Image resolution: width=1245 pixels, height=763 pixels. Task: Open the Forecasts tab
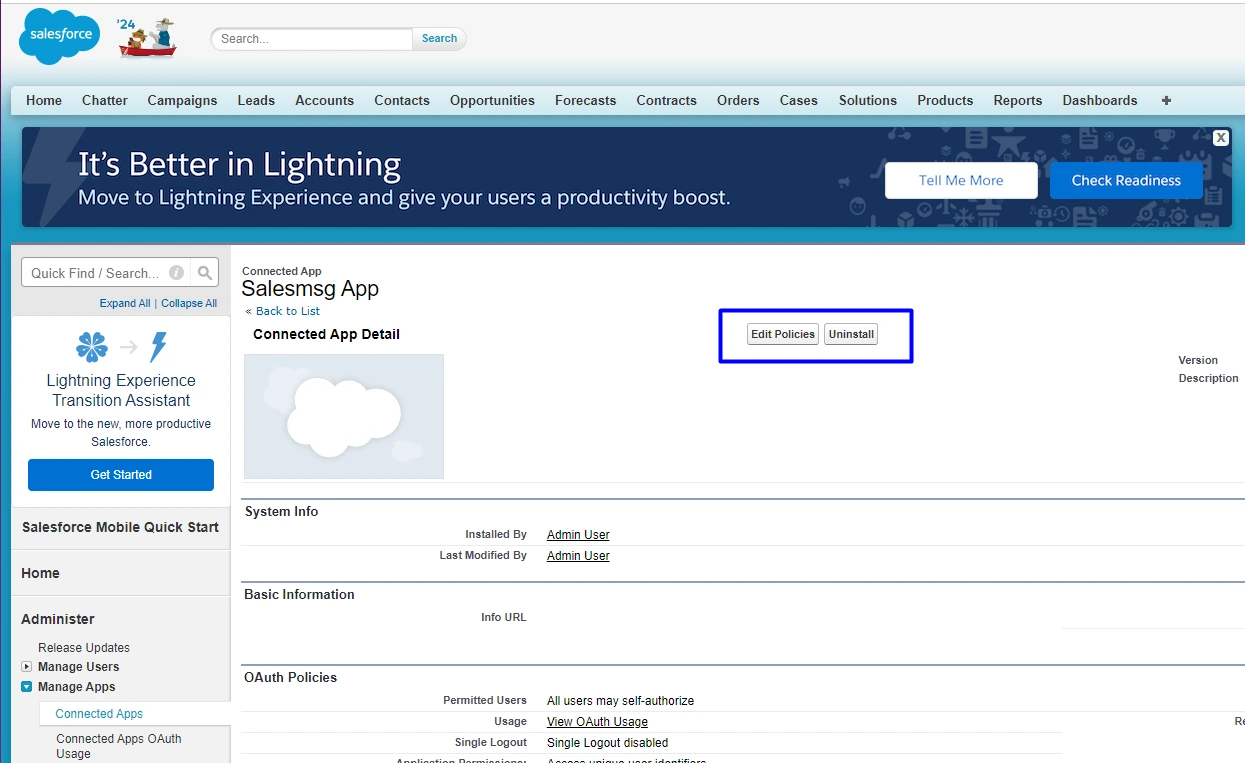pos(586,100)
